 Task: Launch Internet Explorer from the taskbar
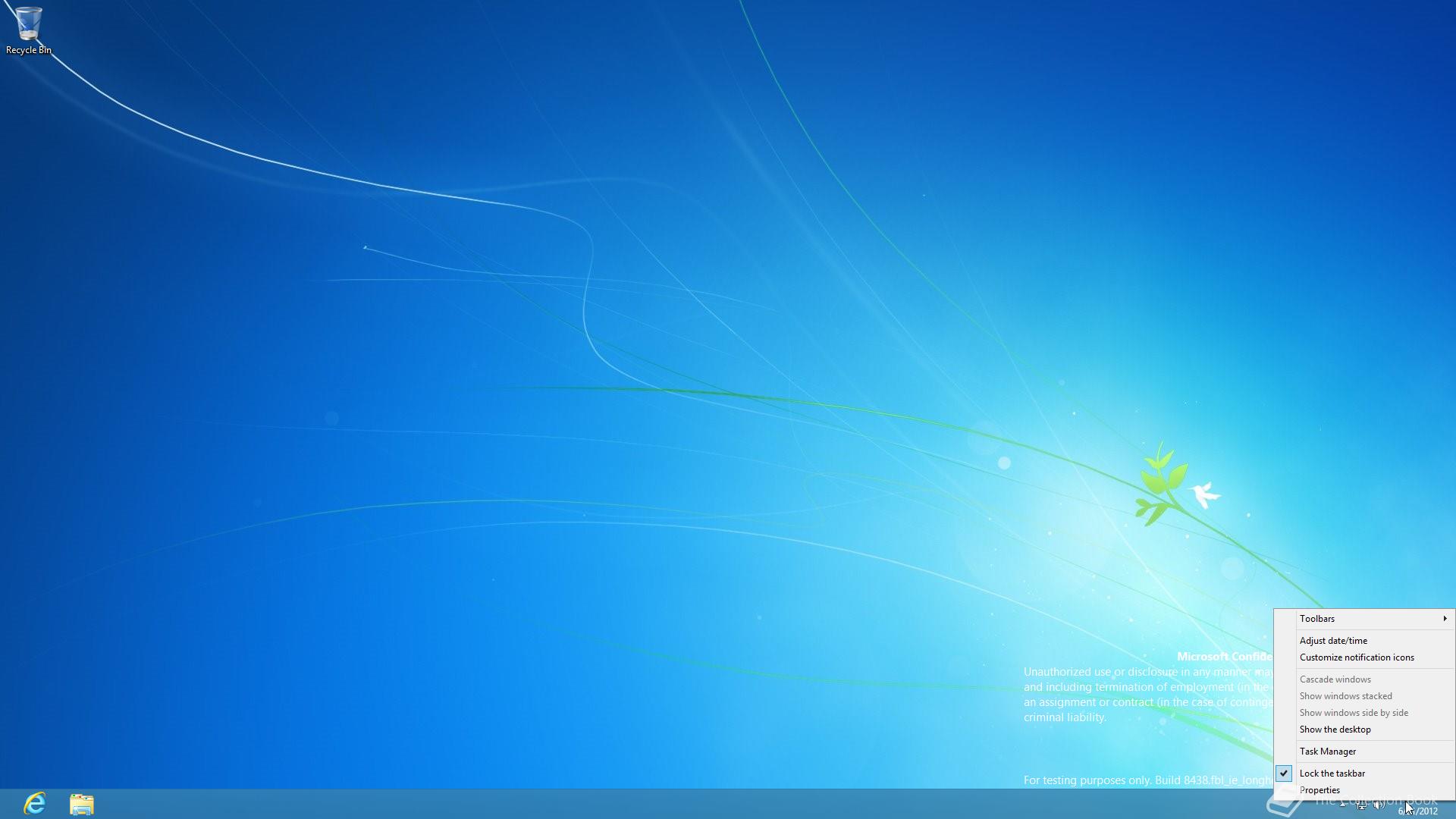tap(35, 803)
